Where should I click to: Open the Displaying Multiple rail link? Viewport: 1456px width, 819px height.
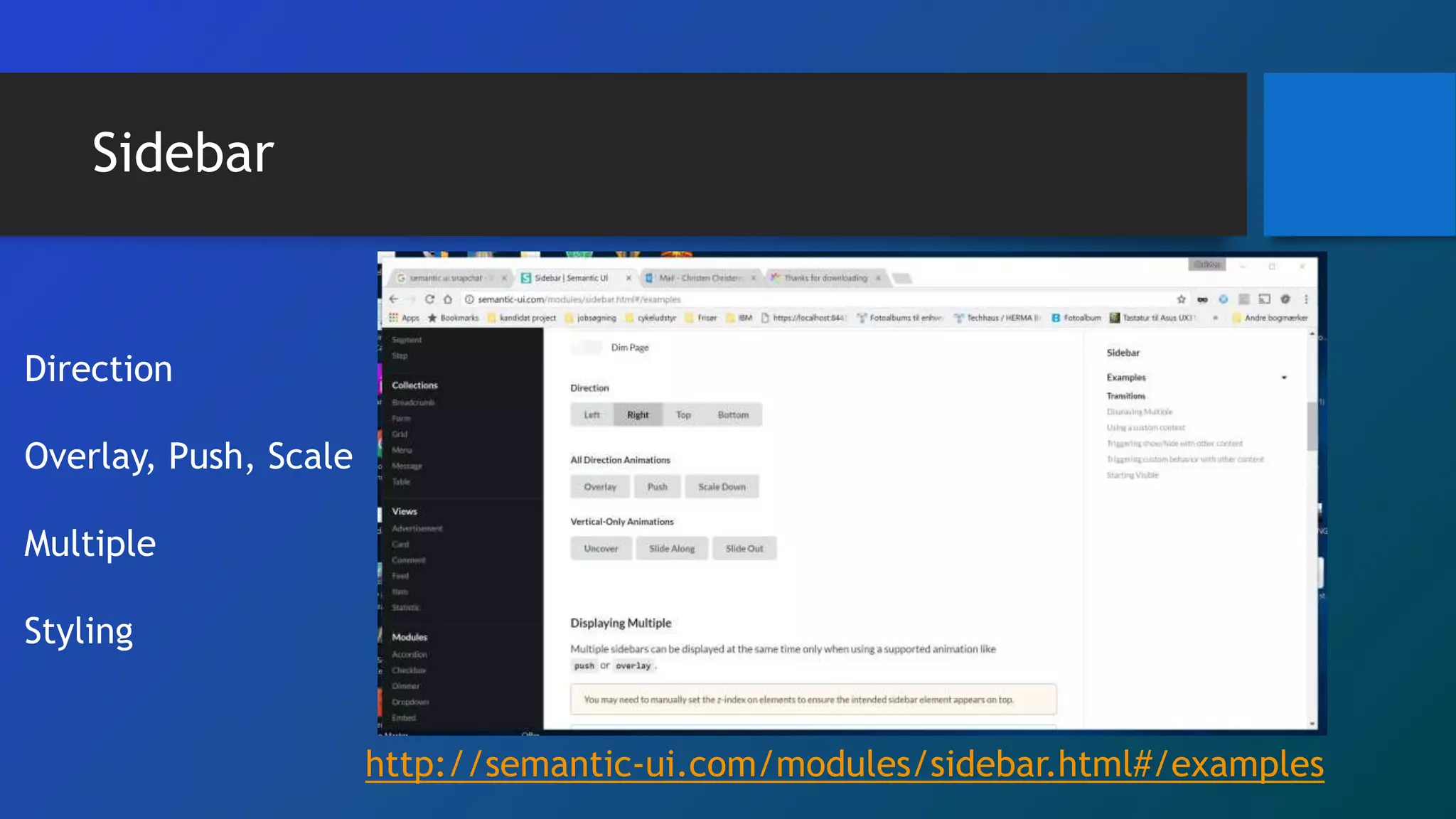(x=1140, y=412)
